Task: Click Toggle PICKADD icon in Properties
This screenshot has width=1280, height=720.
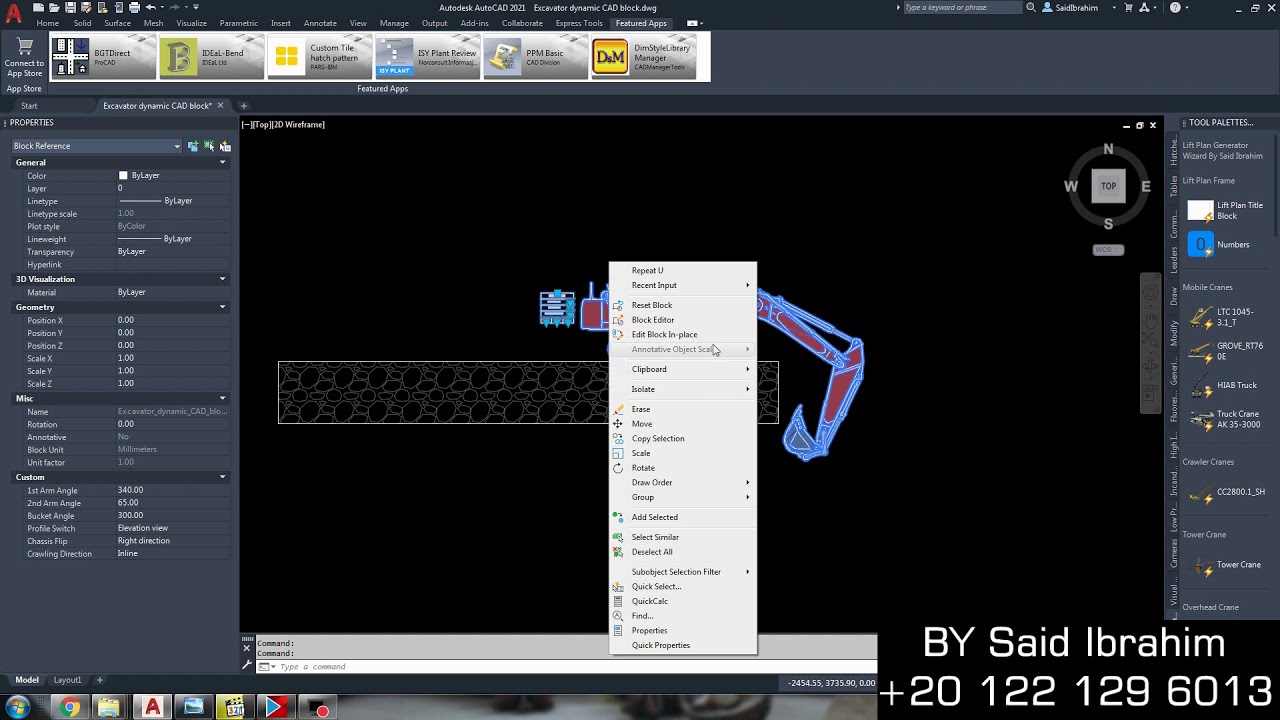Action: click(193, 146)
